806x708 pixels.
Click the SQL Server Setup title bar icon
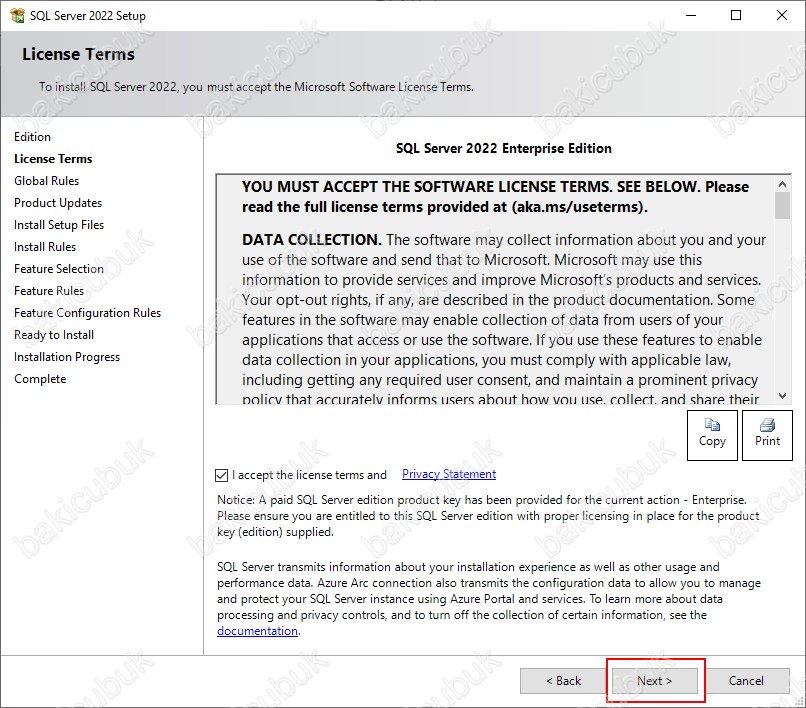pyautogui.click(x=17, y=15)
